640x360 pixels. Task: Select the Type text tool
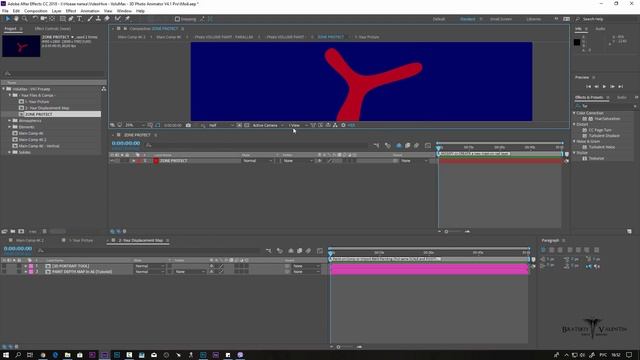click(80, 19)
